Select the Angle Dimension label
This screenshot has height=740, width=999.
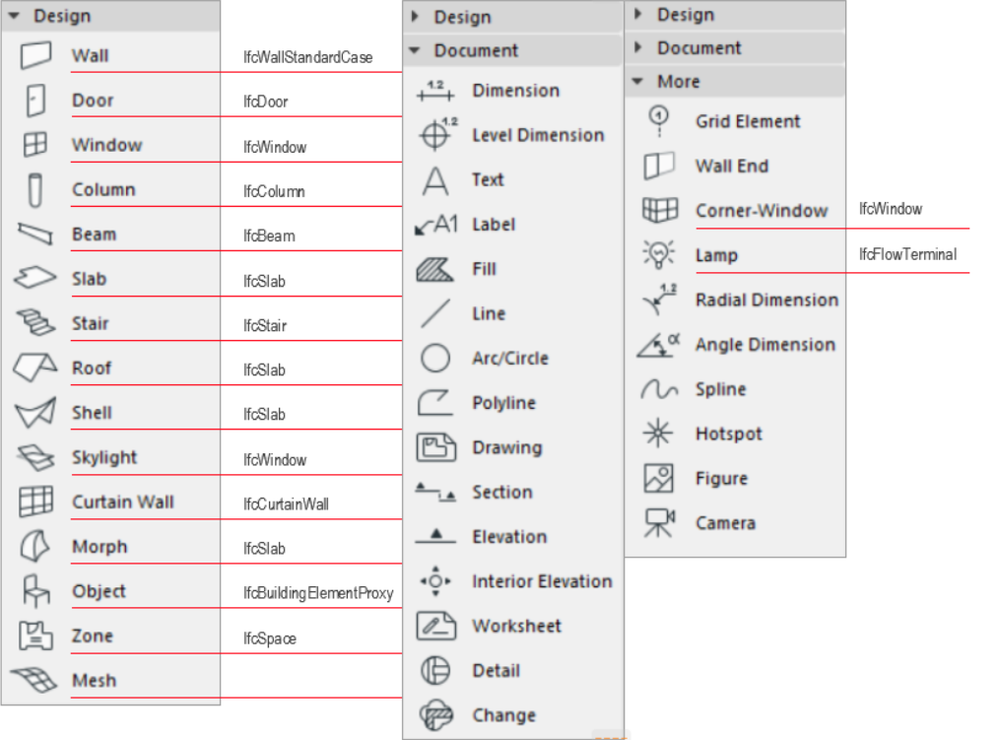(765, 345)
